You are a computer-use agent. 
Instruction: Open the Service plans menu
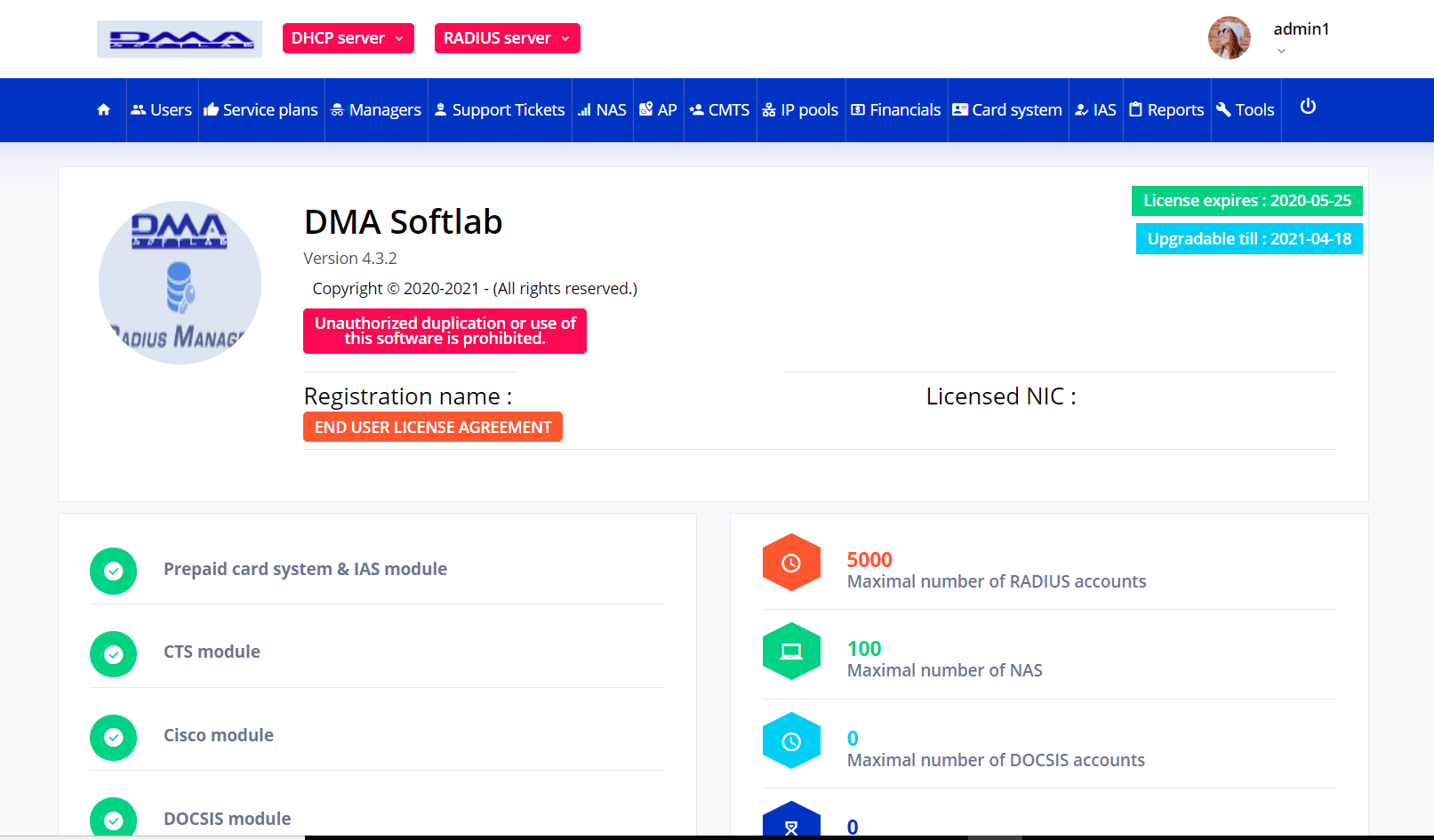(261, 110)
